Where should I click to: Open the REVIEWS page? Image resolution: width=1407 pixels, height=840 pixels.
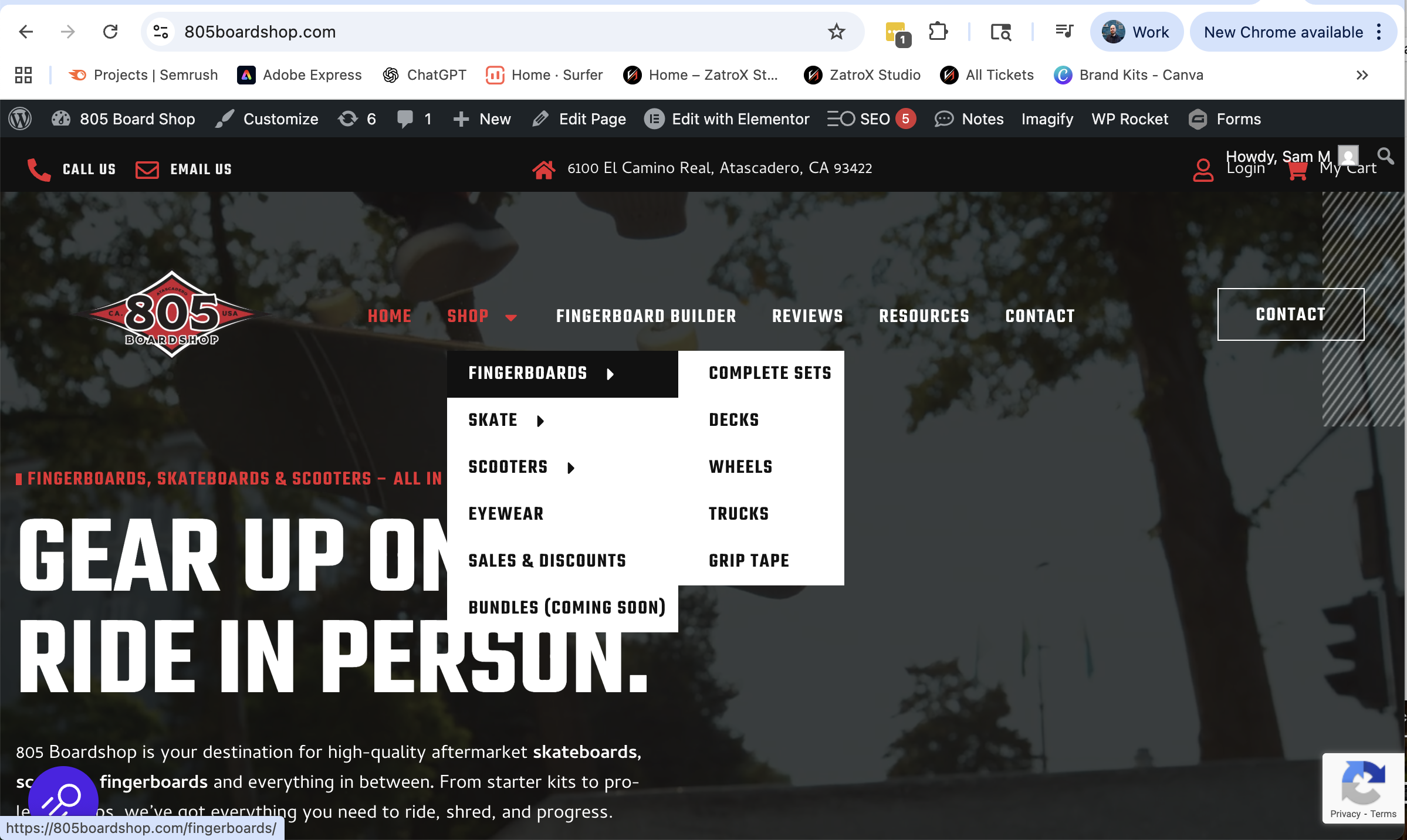point(807,316)
